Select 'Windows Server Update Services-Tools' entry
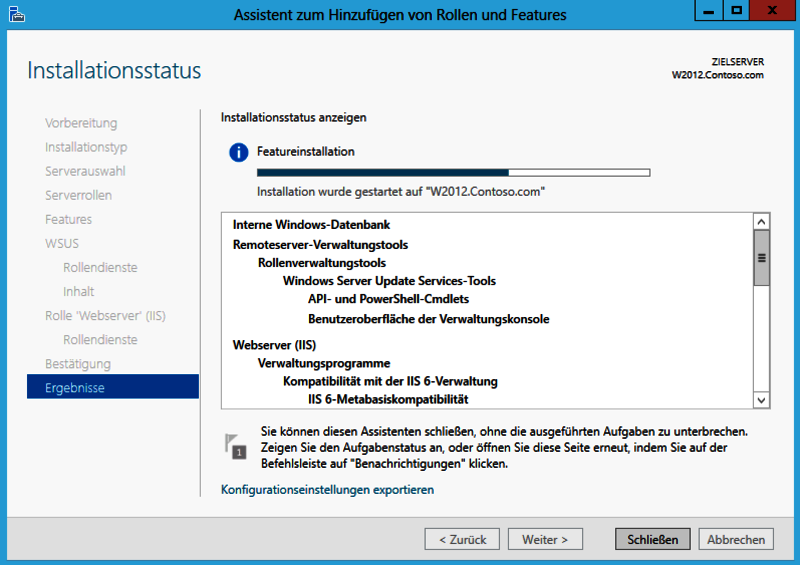 389,281
